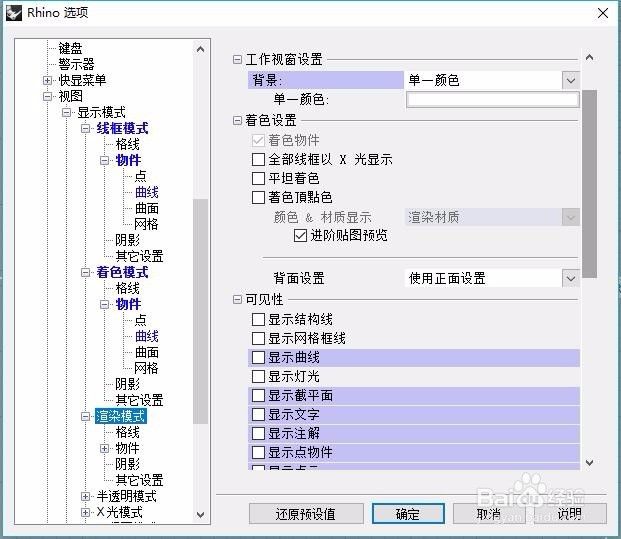
Task: Click the 取消 button
Action: pyautogui.click(x=489, y=514)
